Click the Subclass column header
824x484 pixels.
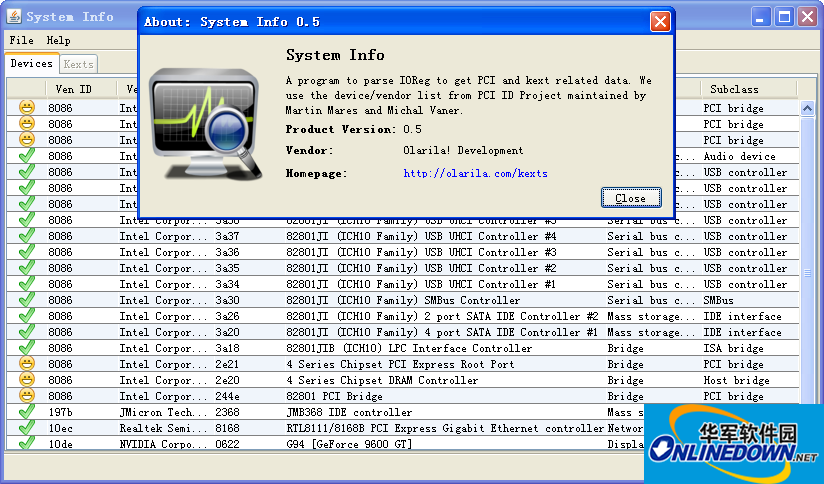[x=734, y=89]
